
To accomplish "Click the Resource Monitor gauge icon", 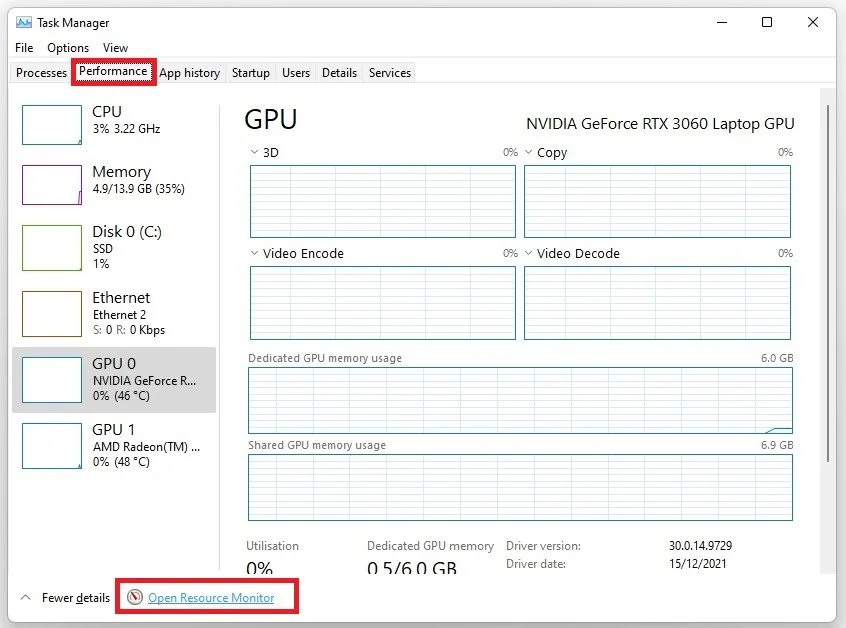I will 134,597.
